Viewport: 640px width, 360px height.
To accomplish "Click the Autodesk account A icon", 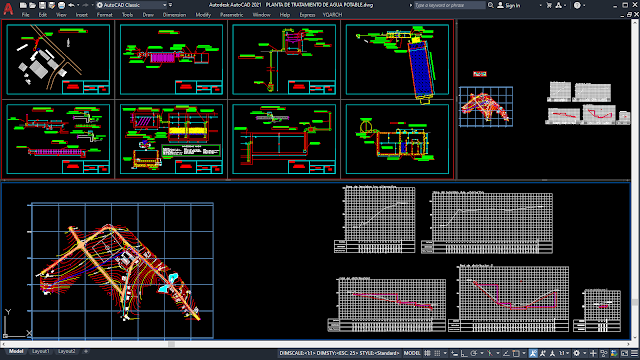I will (558, 5).
